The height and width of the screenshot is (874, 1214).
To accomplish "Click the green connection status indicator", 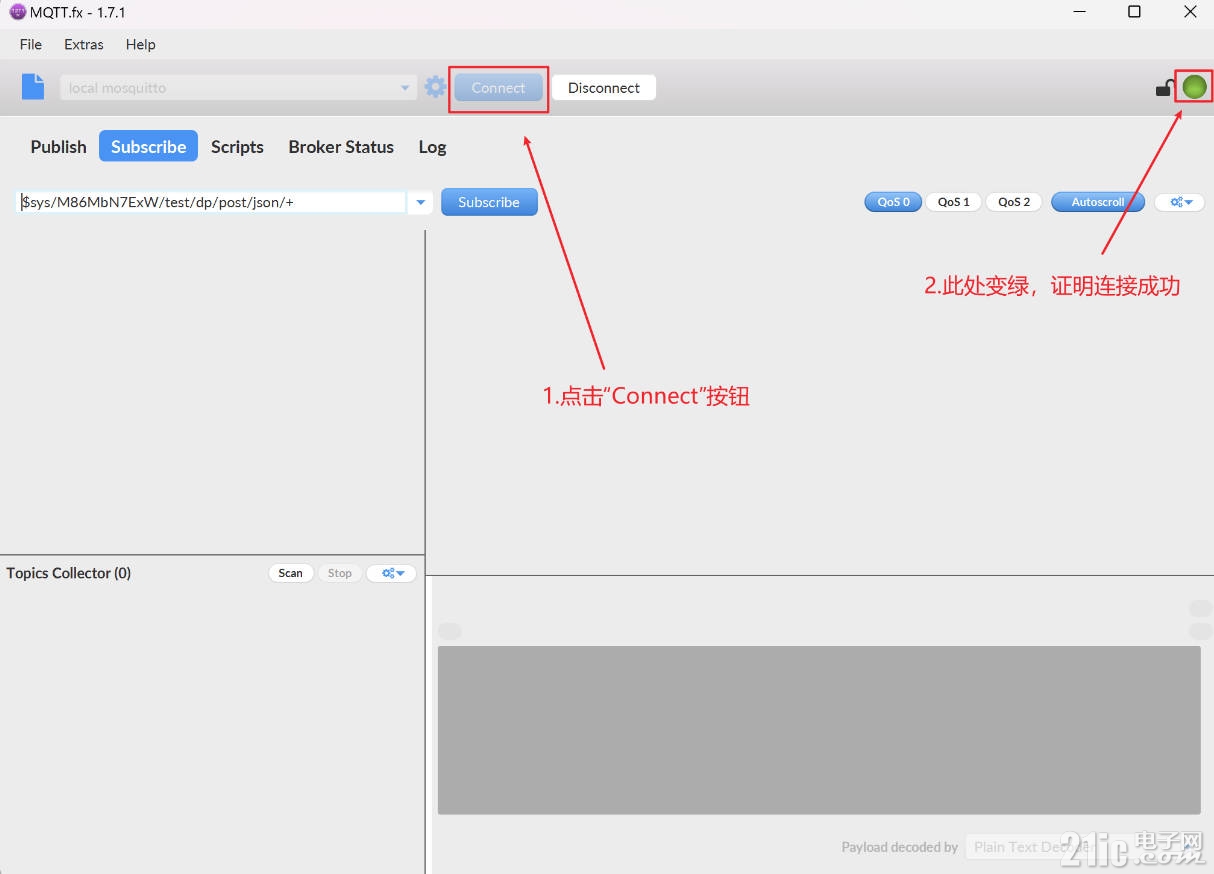I will coord(1194,87).
